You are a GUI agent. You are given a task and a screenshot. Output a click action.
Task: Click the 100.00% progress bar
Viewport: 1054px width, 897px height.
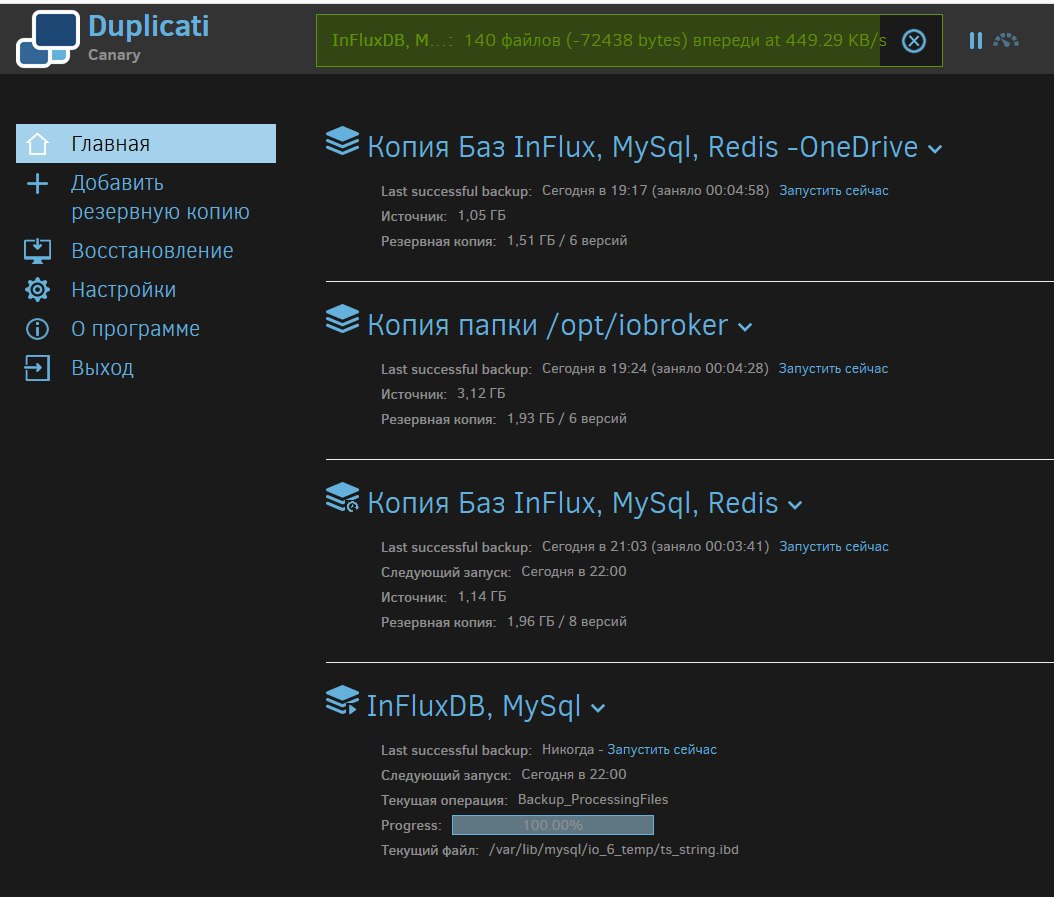click(553, 825)
